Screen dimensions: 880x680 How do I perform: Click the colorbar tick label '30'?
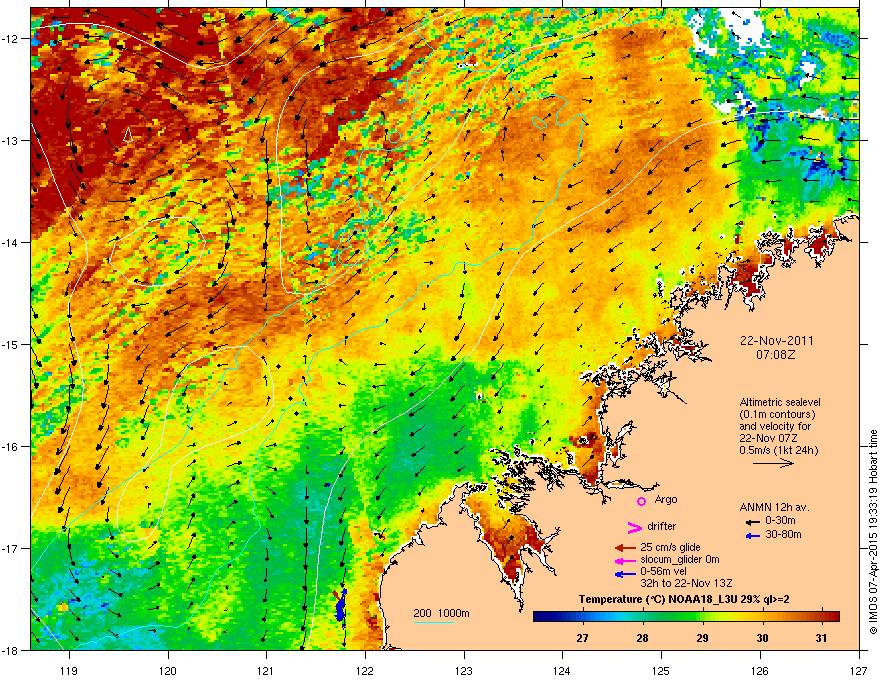click(x=762, y=638)
